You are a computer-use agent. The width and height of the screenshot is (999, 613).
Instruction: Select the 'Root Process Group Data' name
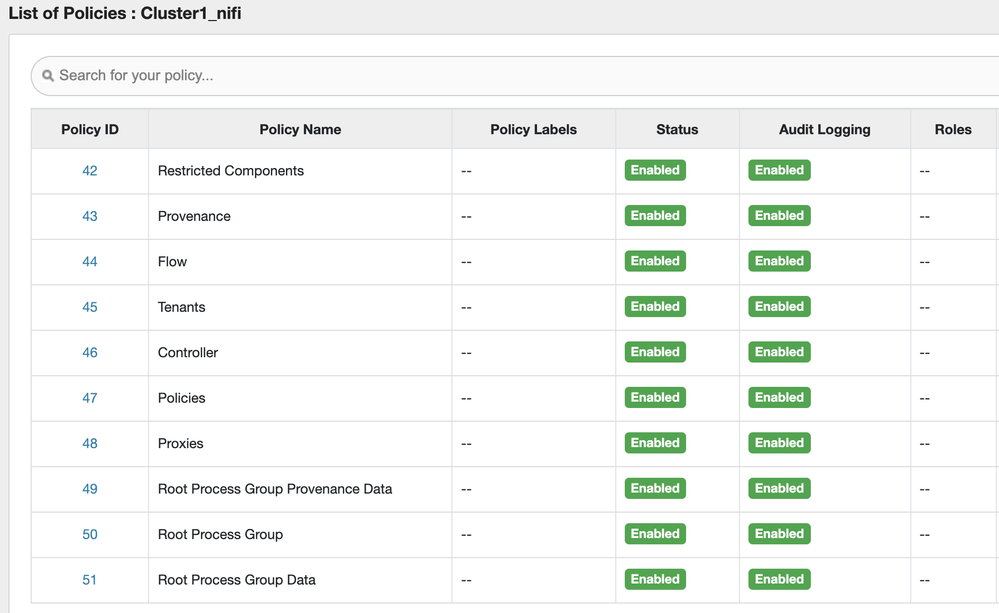pyautogui.click(x=237, y=580)
